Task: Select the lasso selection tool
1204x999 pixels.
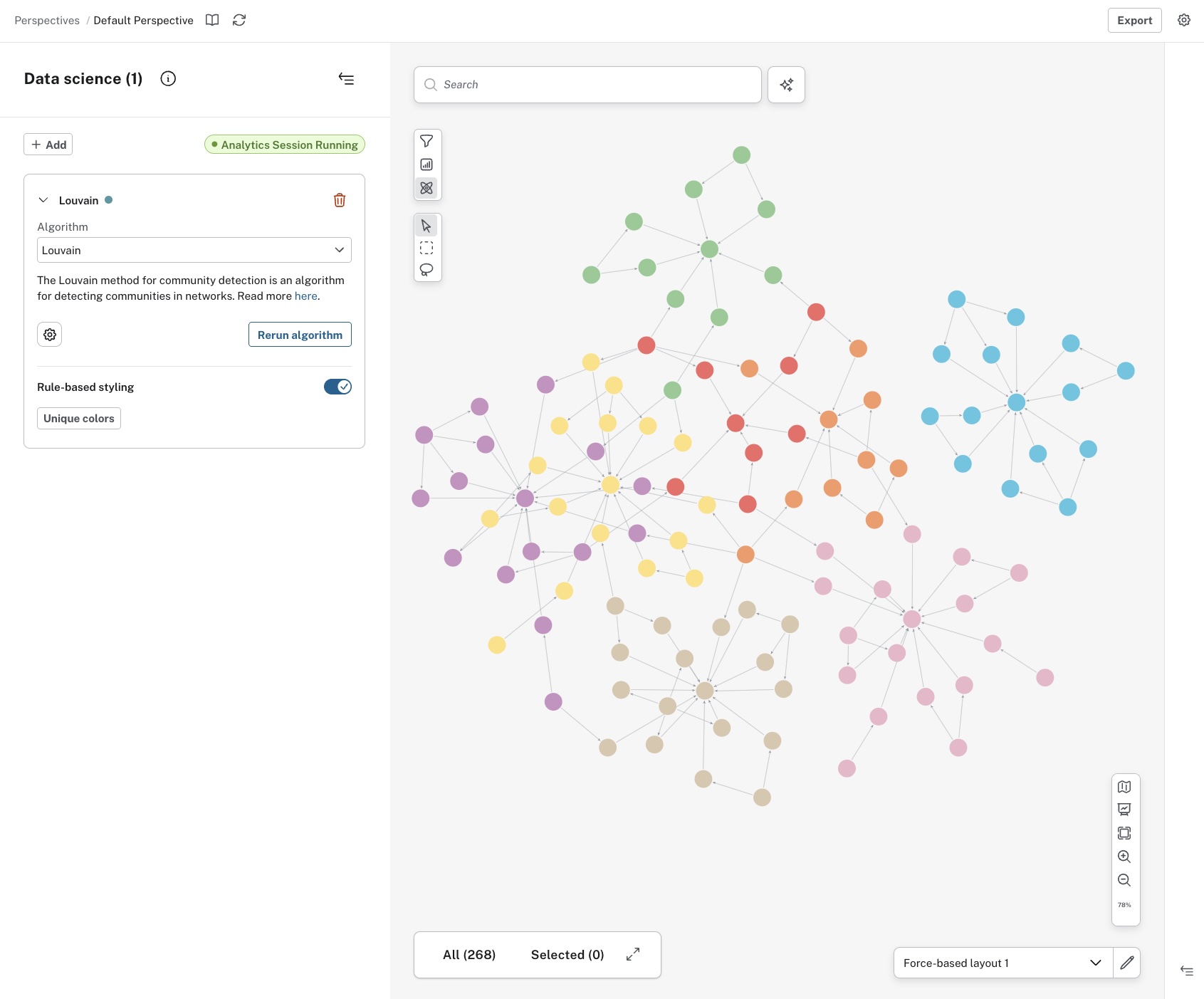Action: 426,270
